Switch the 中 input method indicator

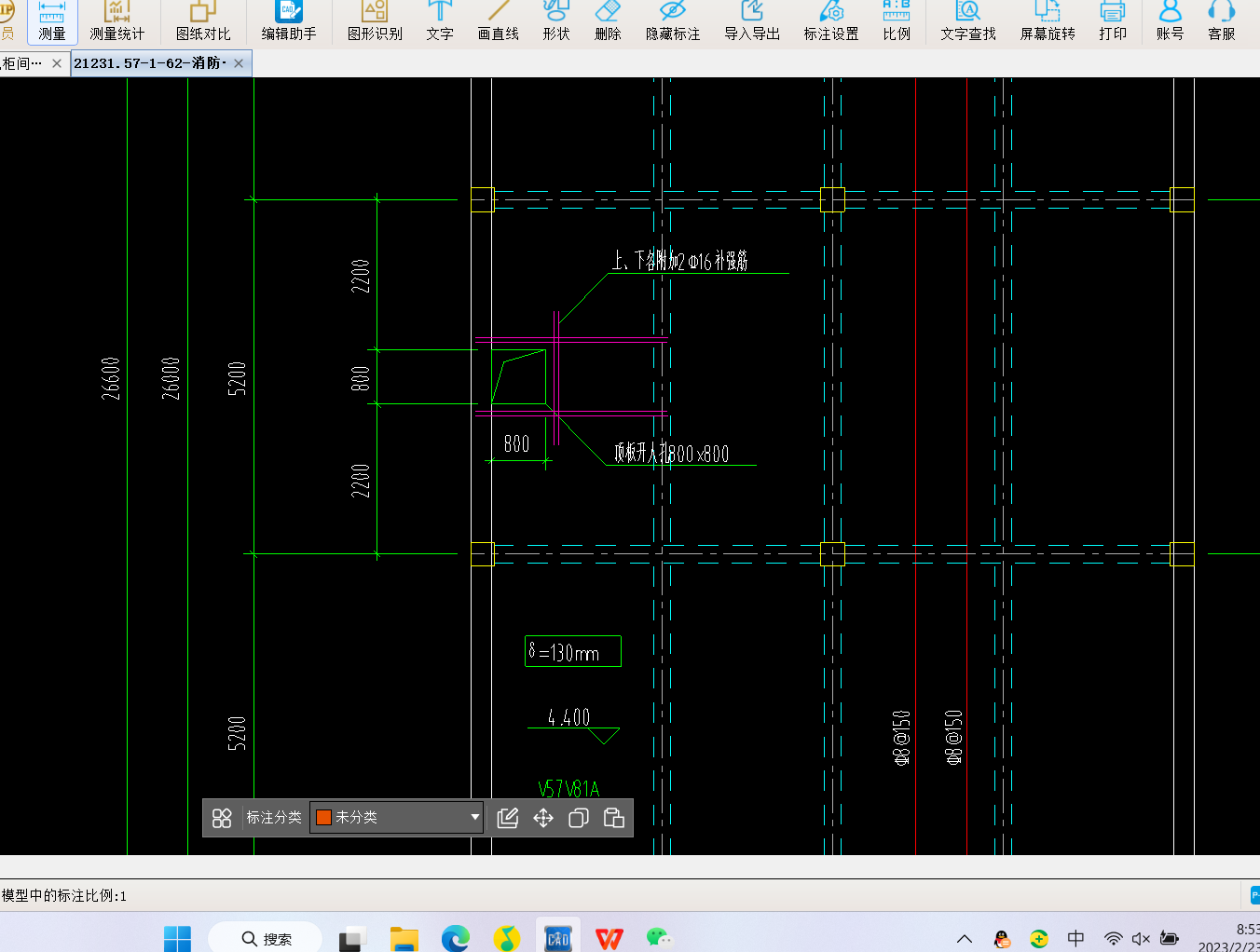click(x=1075, y=938)
